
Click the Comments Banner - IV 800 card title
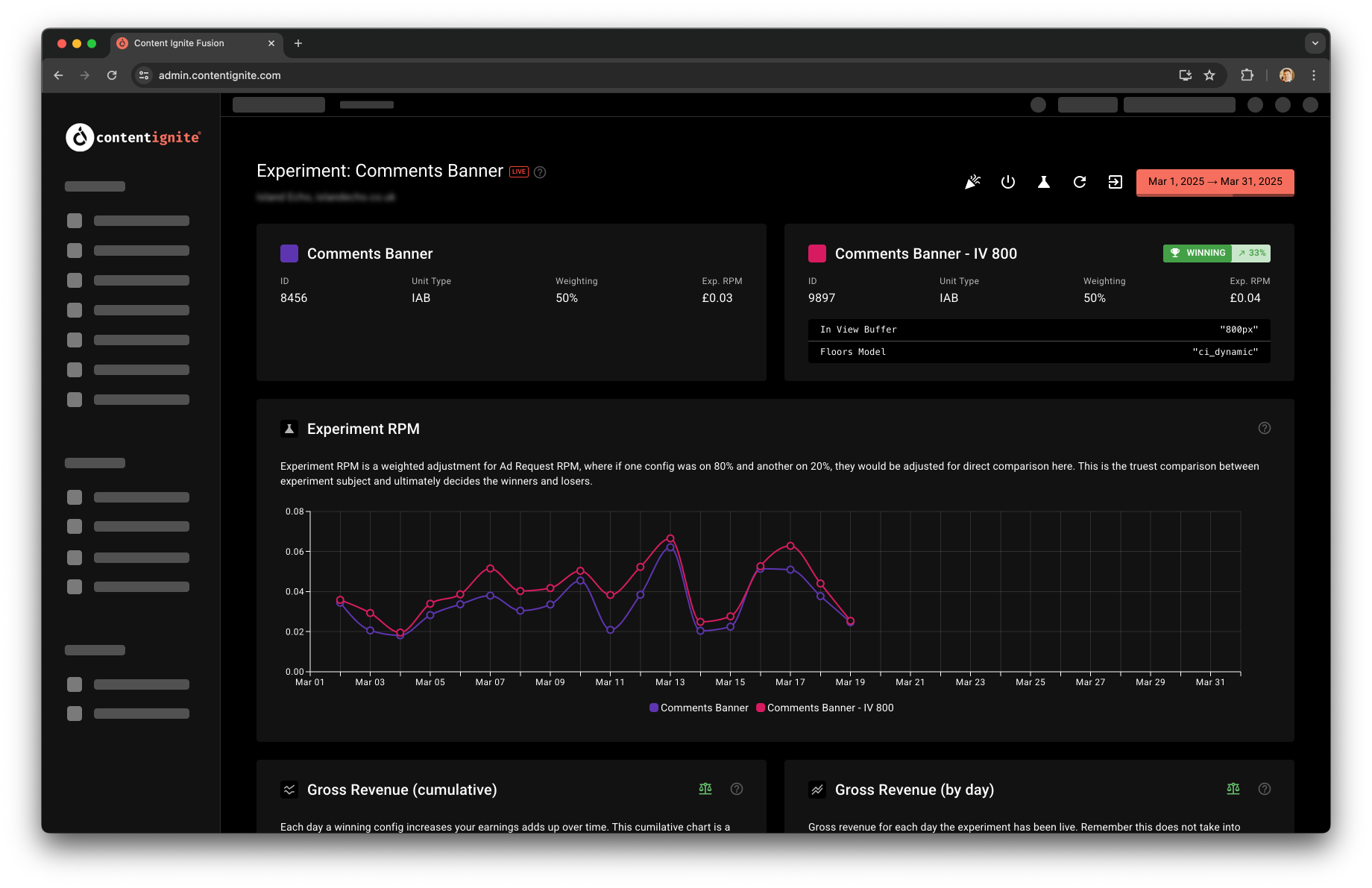coord(926,254)
